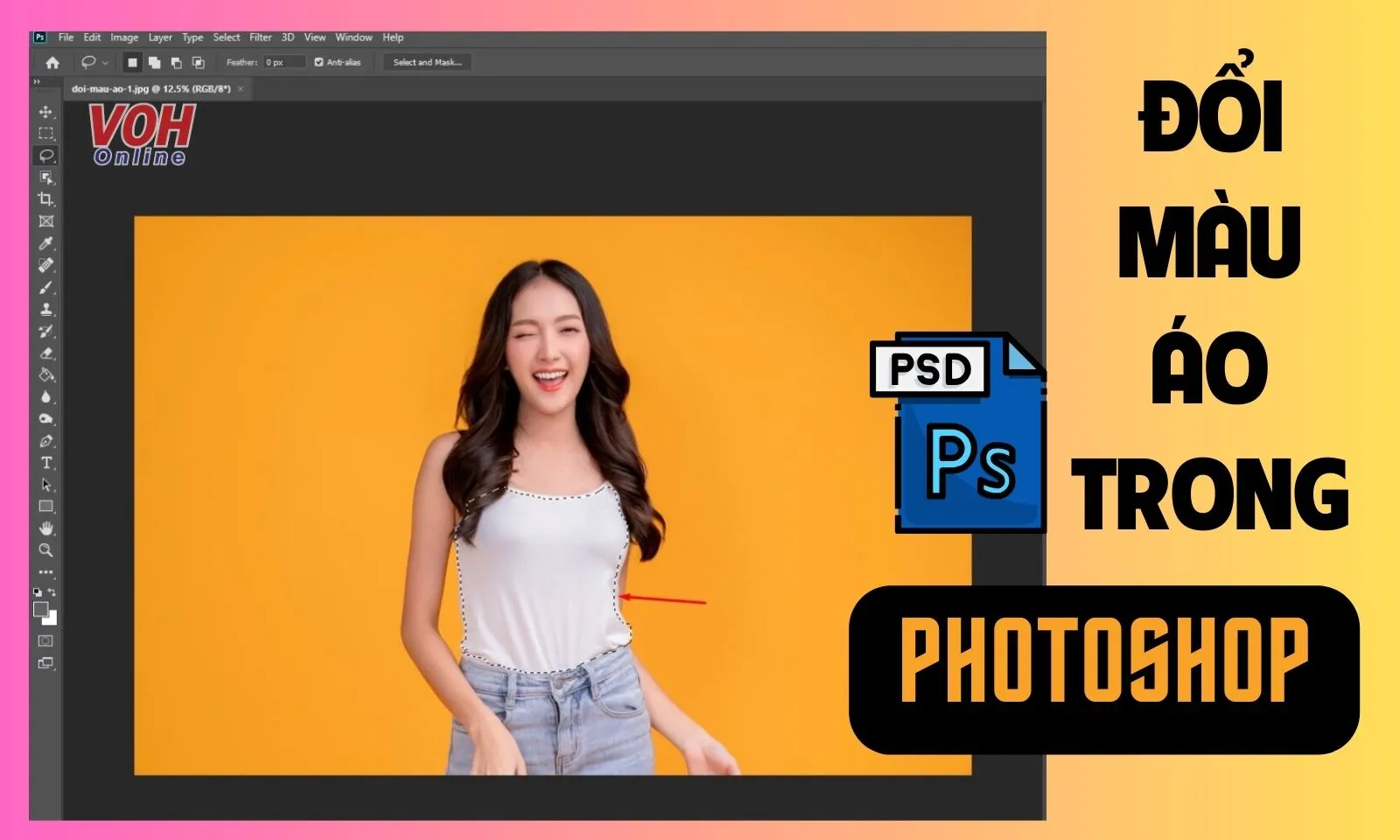Select the Eraser tool
Viewport: 1400px width, 840px height.
click(x=45, y=353)
